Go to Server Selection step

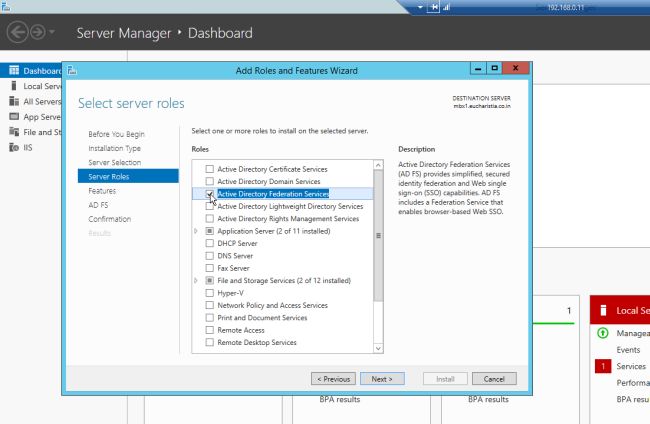115,162
